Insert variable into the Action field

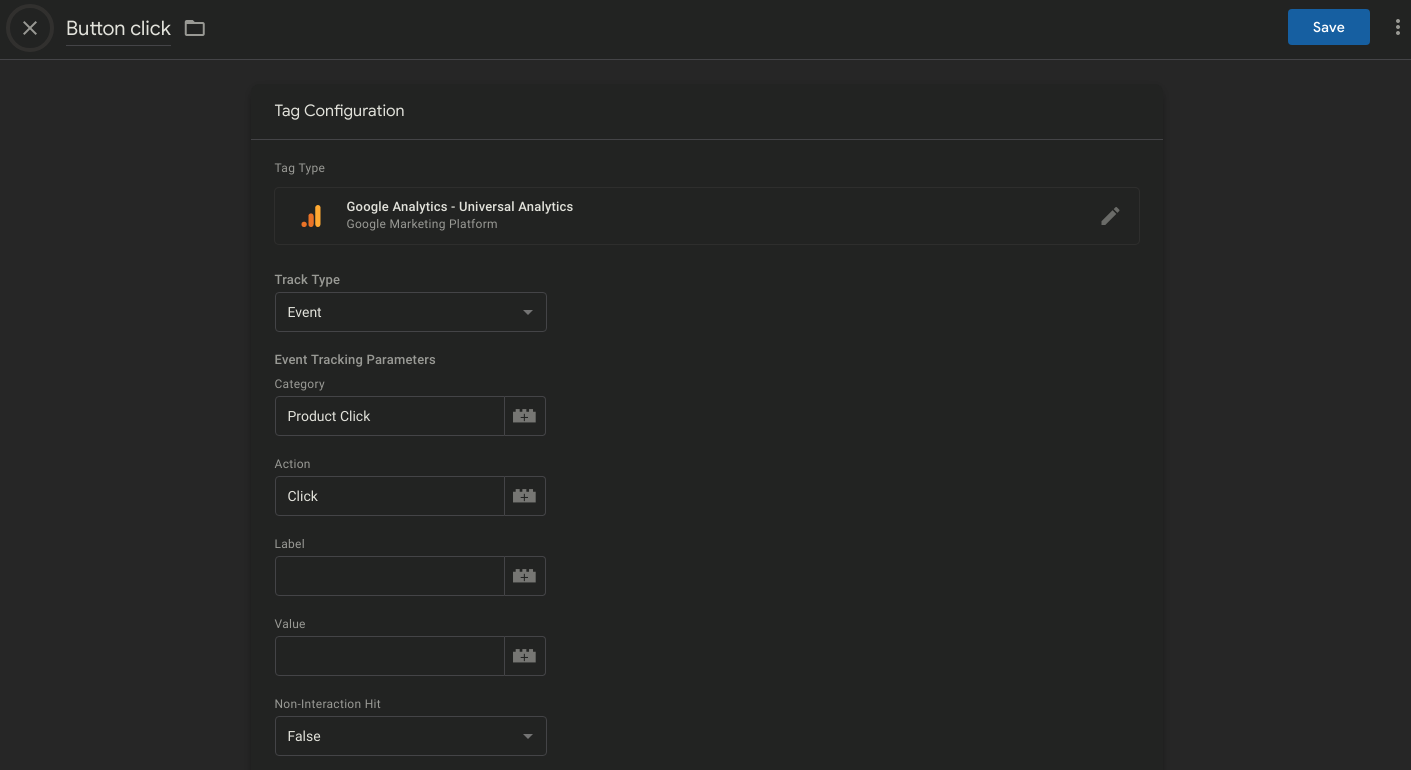pos(525,496)
